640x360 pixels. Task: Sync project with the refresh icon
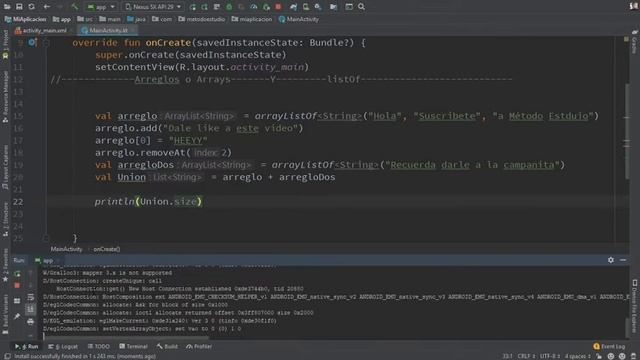(31, 7)
